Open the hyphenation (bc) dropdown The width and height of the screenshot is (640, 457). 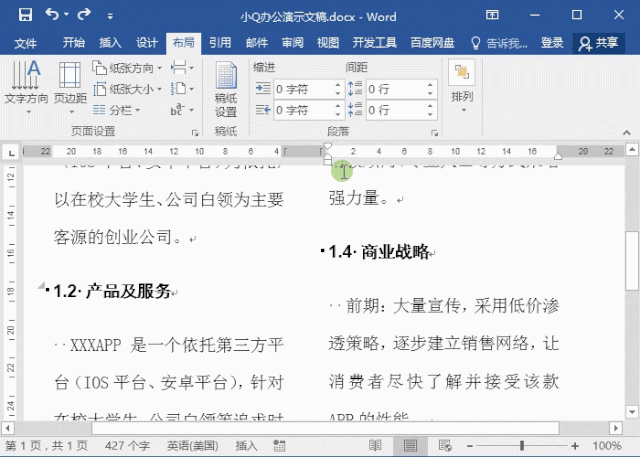pos(182,110)
